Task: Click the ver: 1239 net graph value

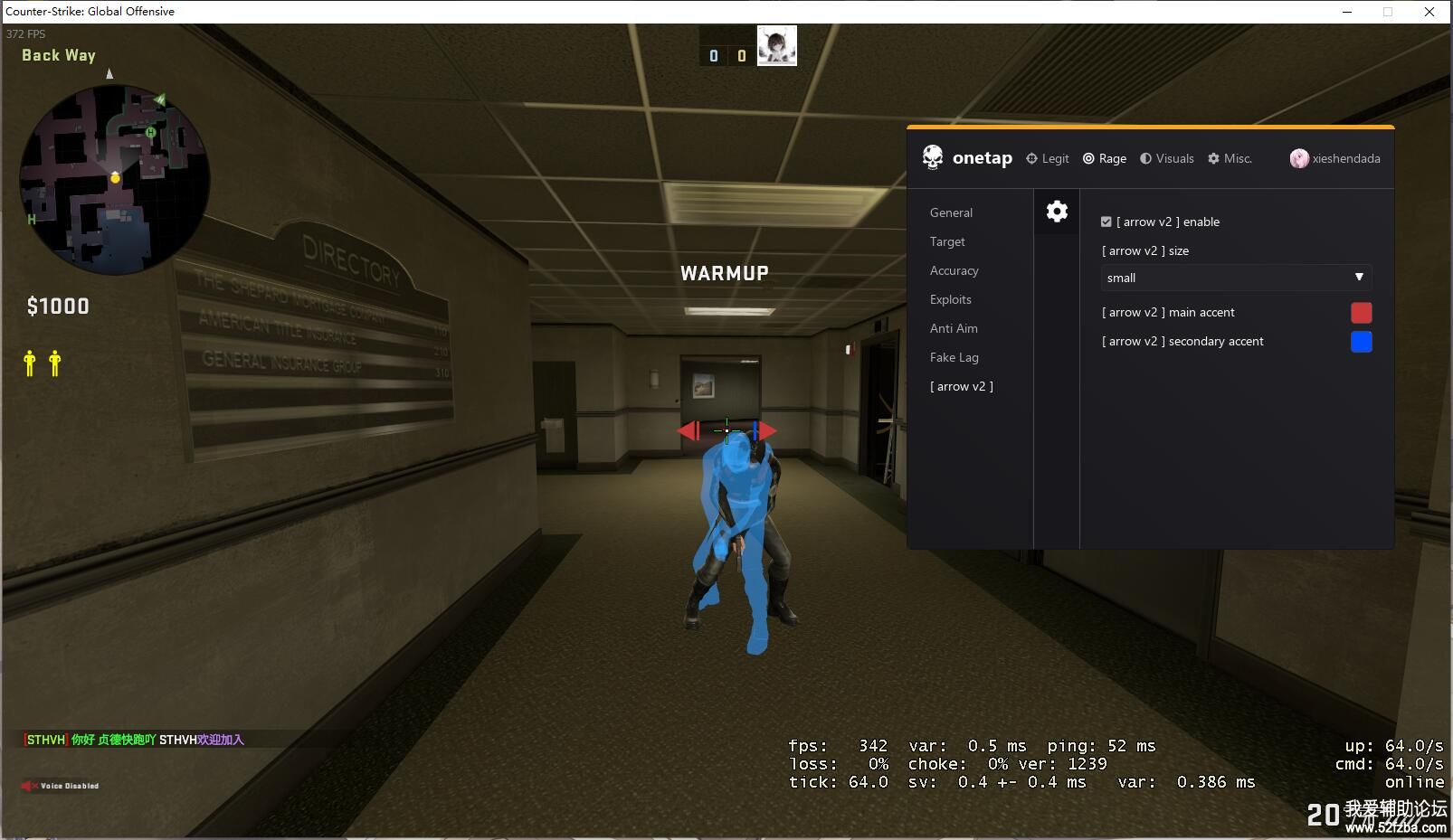Action: coord(1062,764)
